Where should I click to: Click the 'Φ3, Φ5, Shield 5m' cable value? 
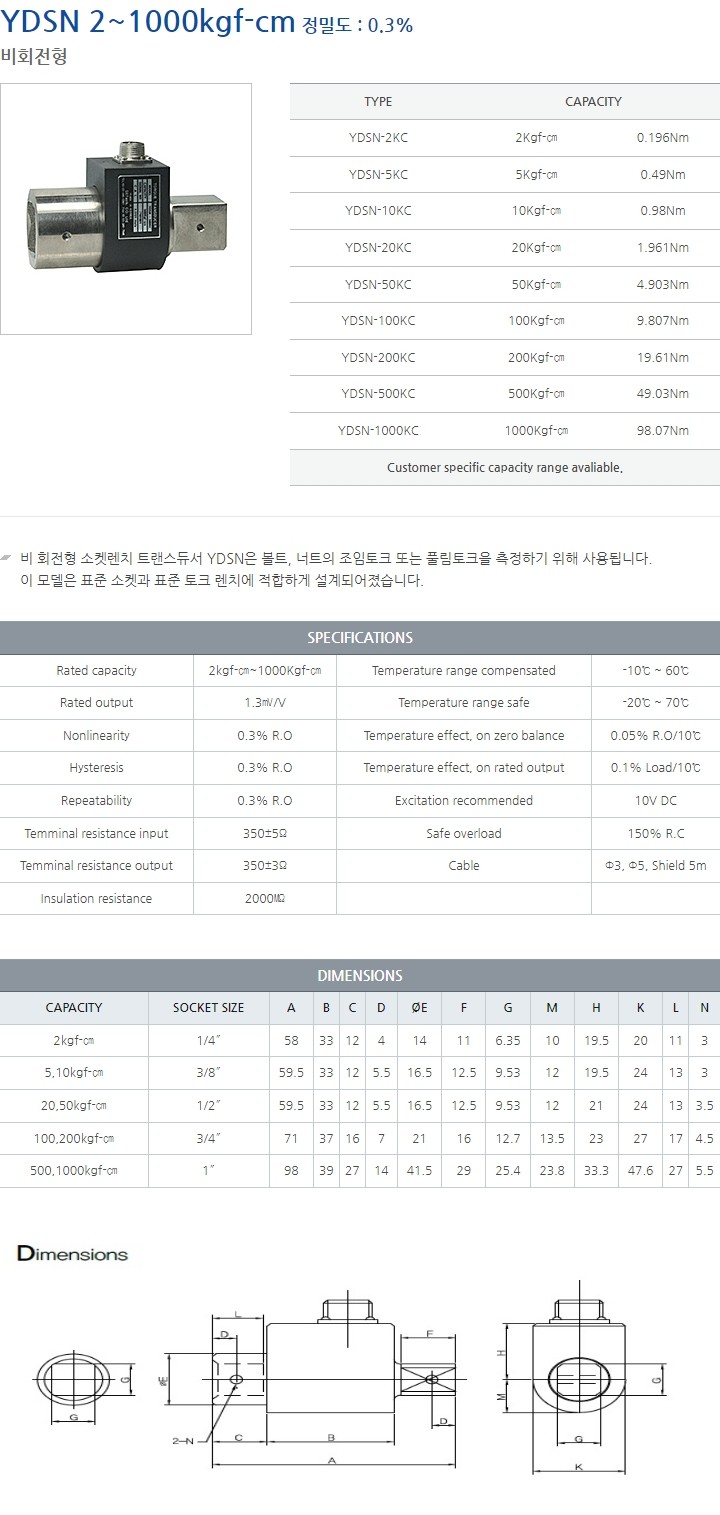click(656, 866)
